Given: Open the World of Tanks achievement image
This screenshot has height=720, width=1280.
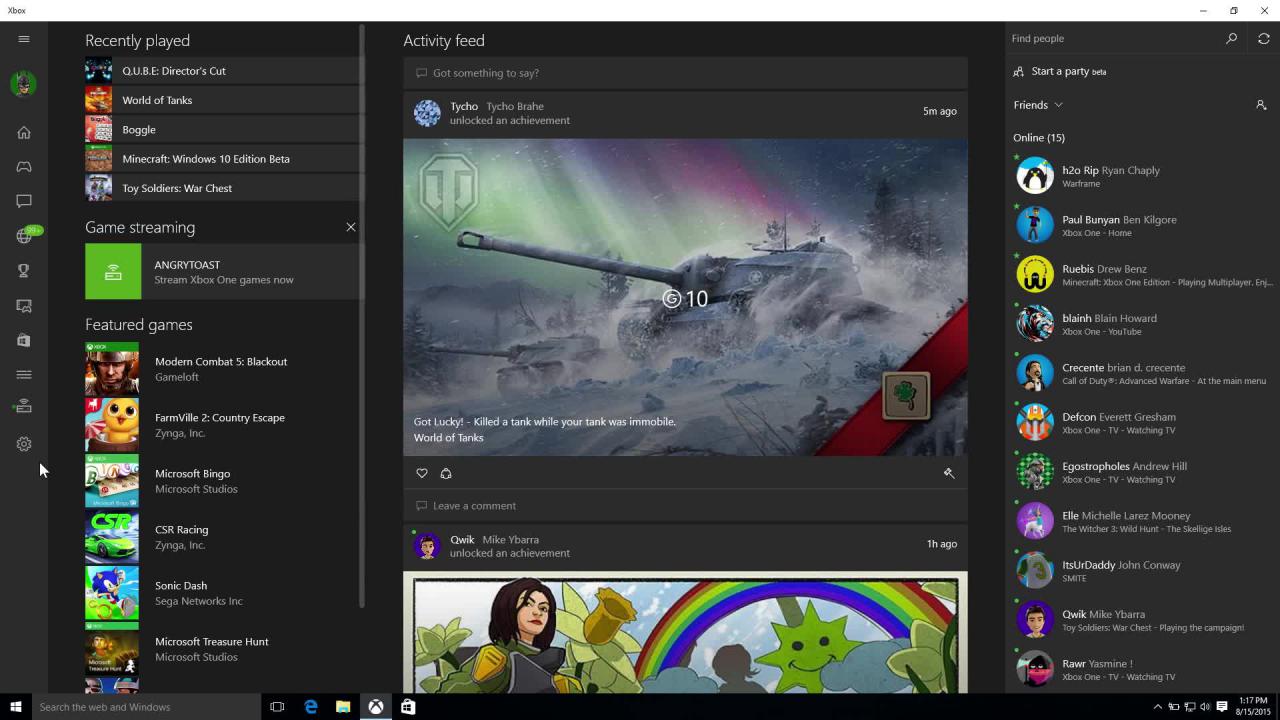Looking at the screenshot, I should click(685, 297).
